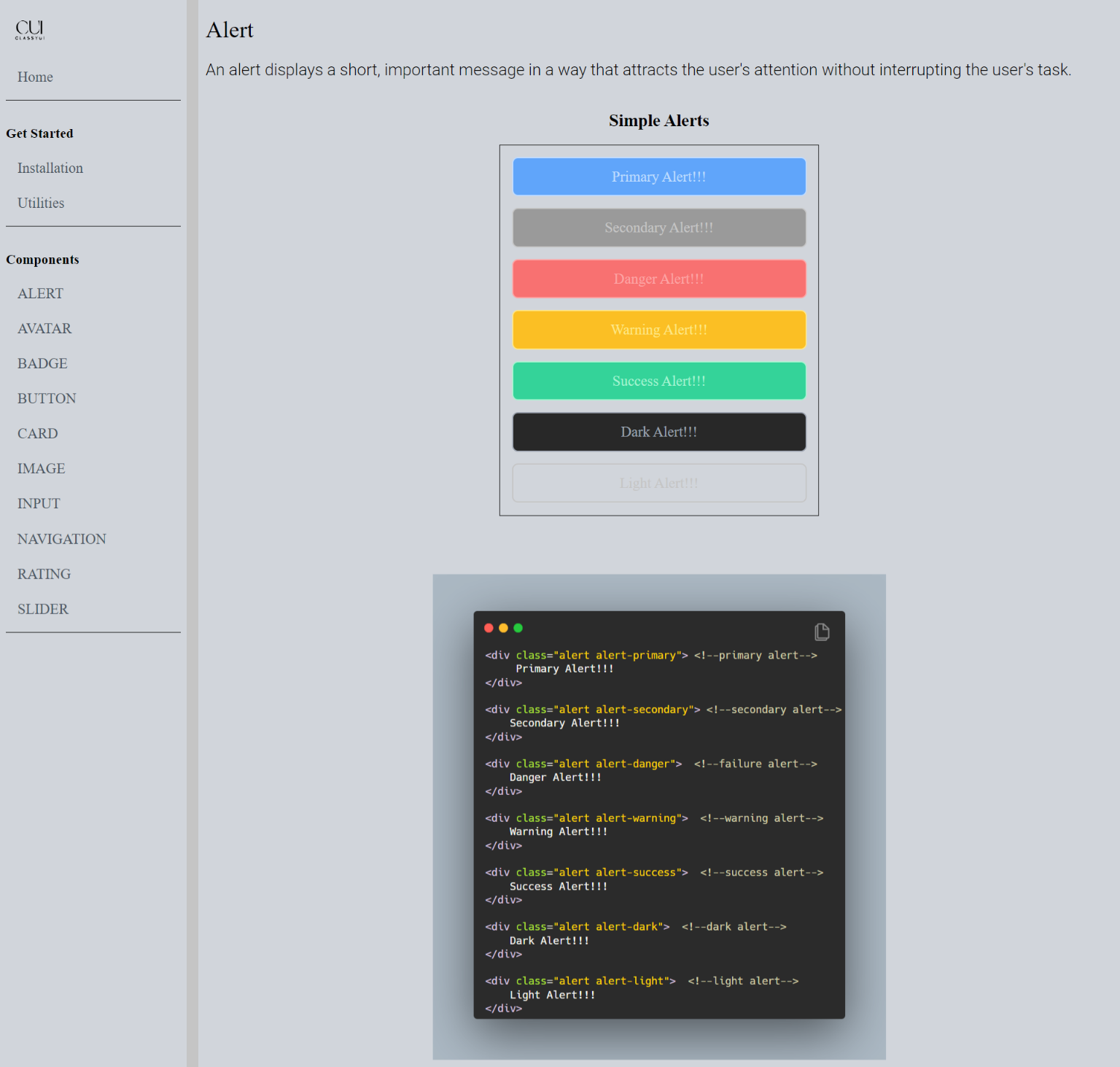Open the NAVIGATION component page
Screen dimensions: 1120x1067
[x=61, y=538]
